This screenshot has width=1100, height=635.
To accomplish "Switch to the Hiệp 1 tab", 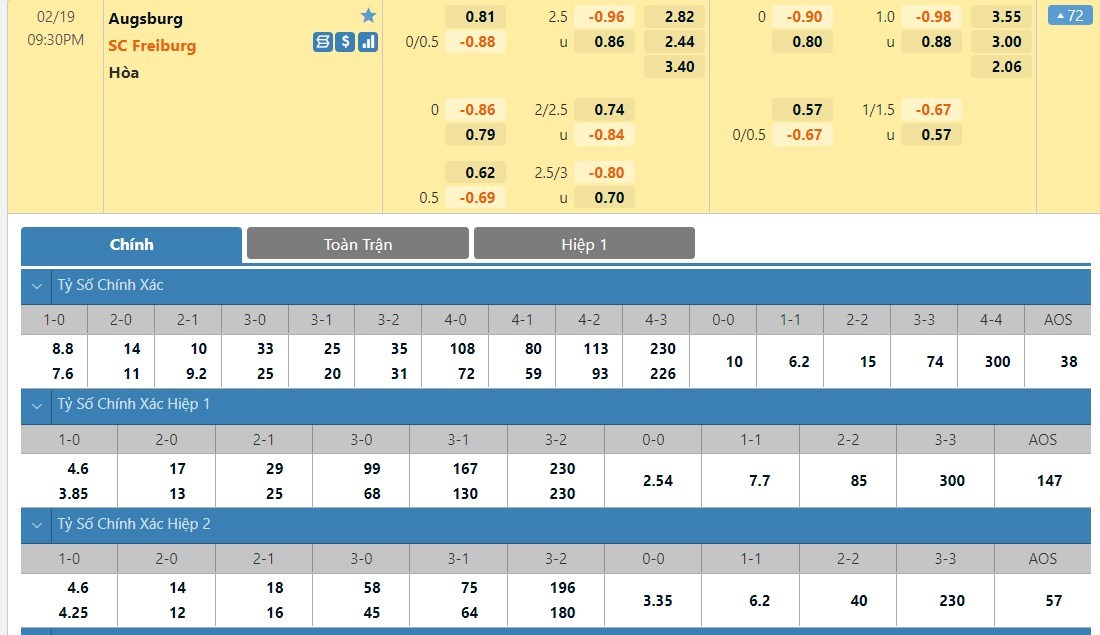I will tap(584, 244).
